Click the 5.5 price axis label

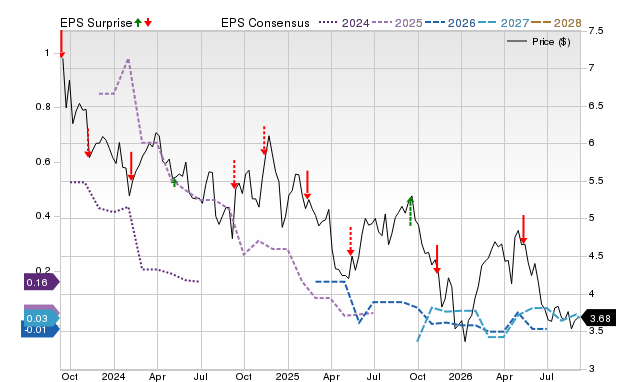click(x=596, y=181)
